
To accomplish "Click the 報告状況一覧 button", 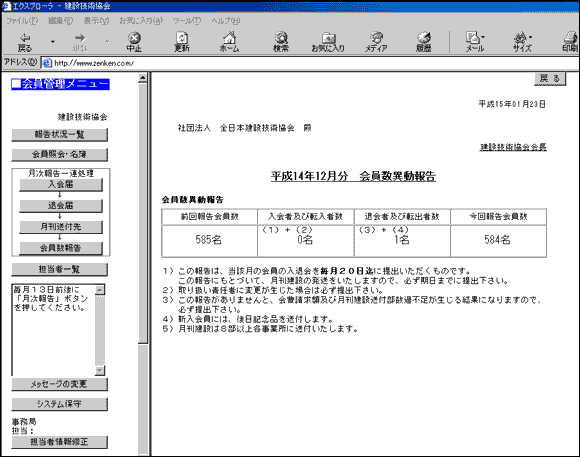I will 60,135.
